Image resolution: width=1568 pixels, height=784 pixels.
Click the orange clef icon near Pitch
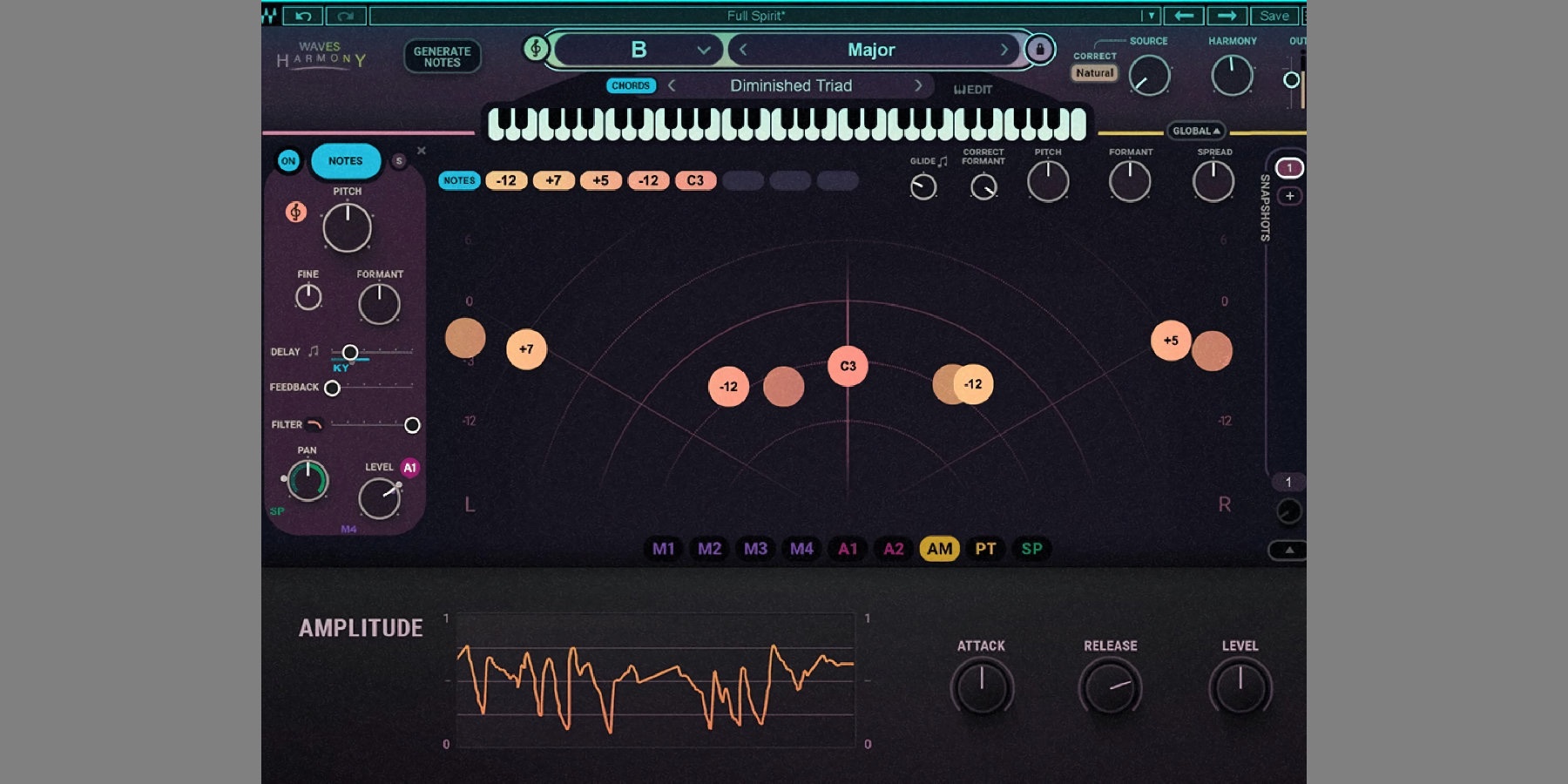pos(296,212)
